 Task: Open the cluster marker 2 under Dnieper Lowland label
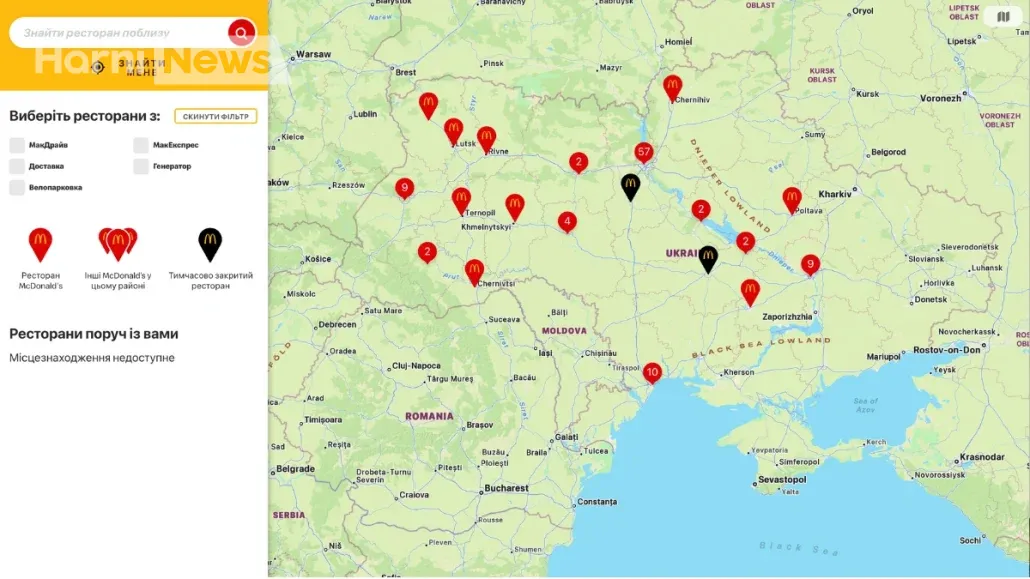[701, 210]
